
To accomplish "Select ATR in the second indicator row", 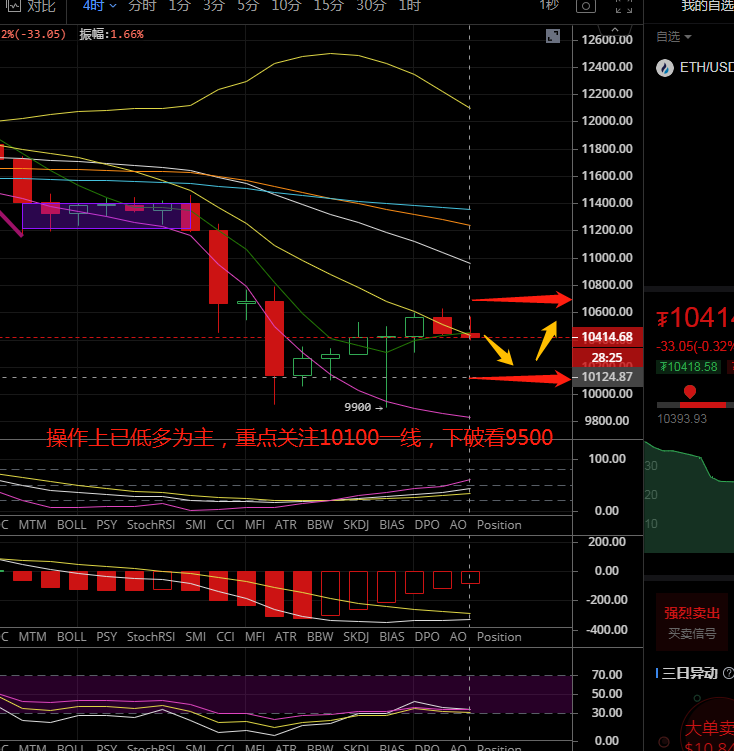I will click(x=286, y=637).
